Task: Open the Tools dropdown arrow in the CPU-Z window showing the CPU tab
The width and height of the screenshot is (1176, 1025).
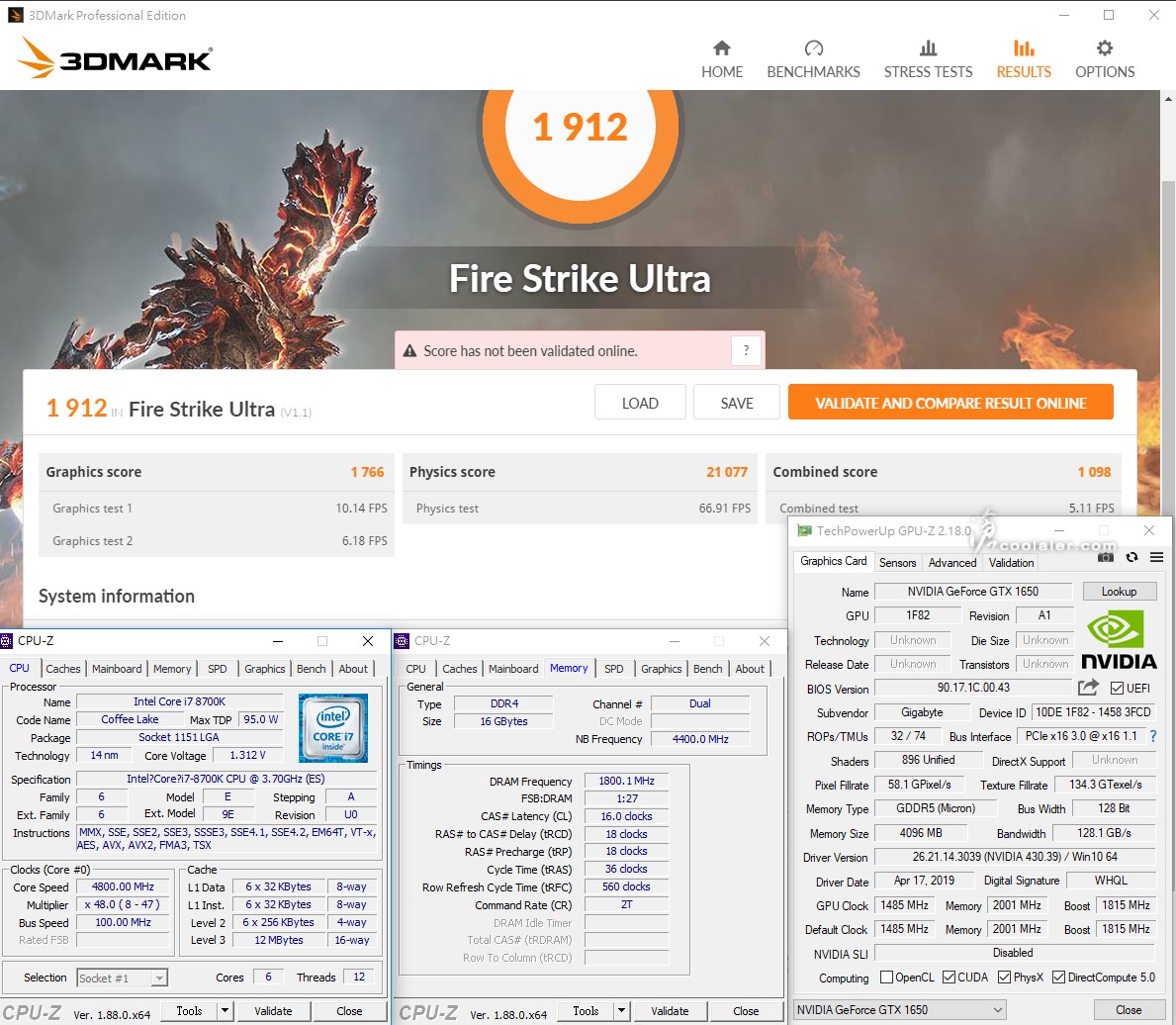Action: (225, 1011)
